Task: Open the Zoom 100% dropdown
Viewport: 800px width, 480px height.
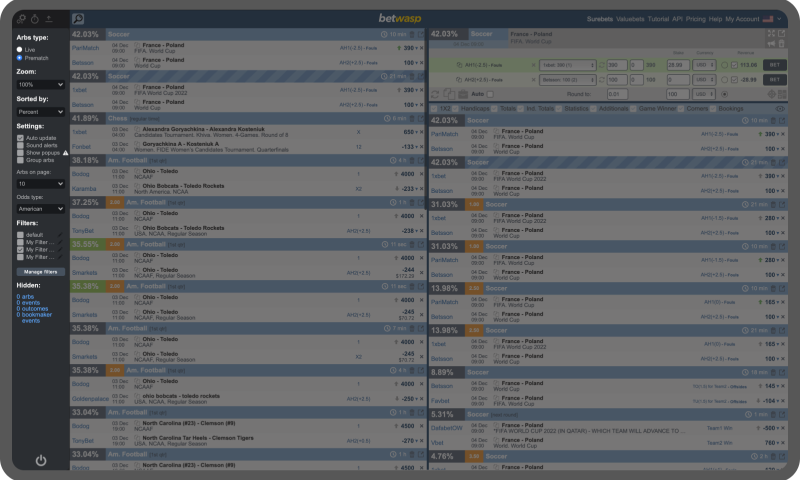Action: pos(40,85)
